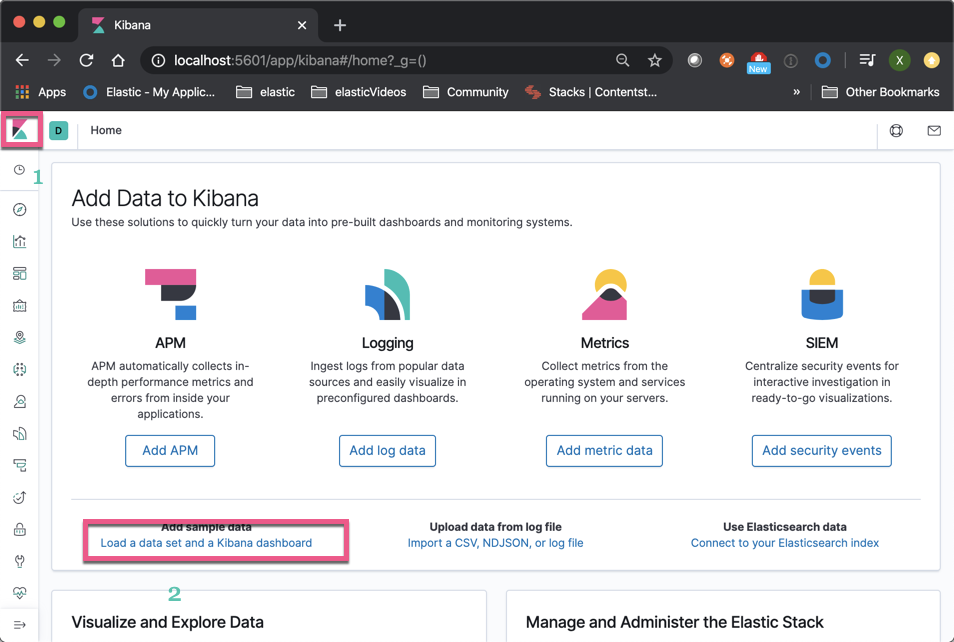Open the Canvas app icon
The image size is (954, 642).
tap(20, 305)
